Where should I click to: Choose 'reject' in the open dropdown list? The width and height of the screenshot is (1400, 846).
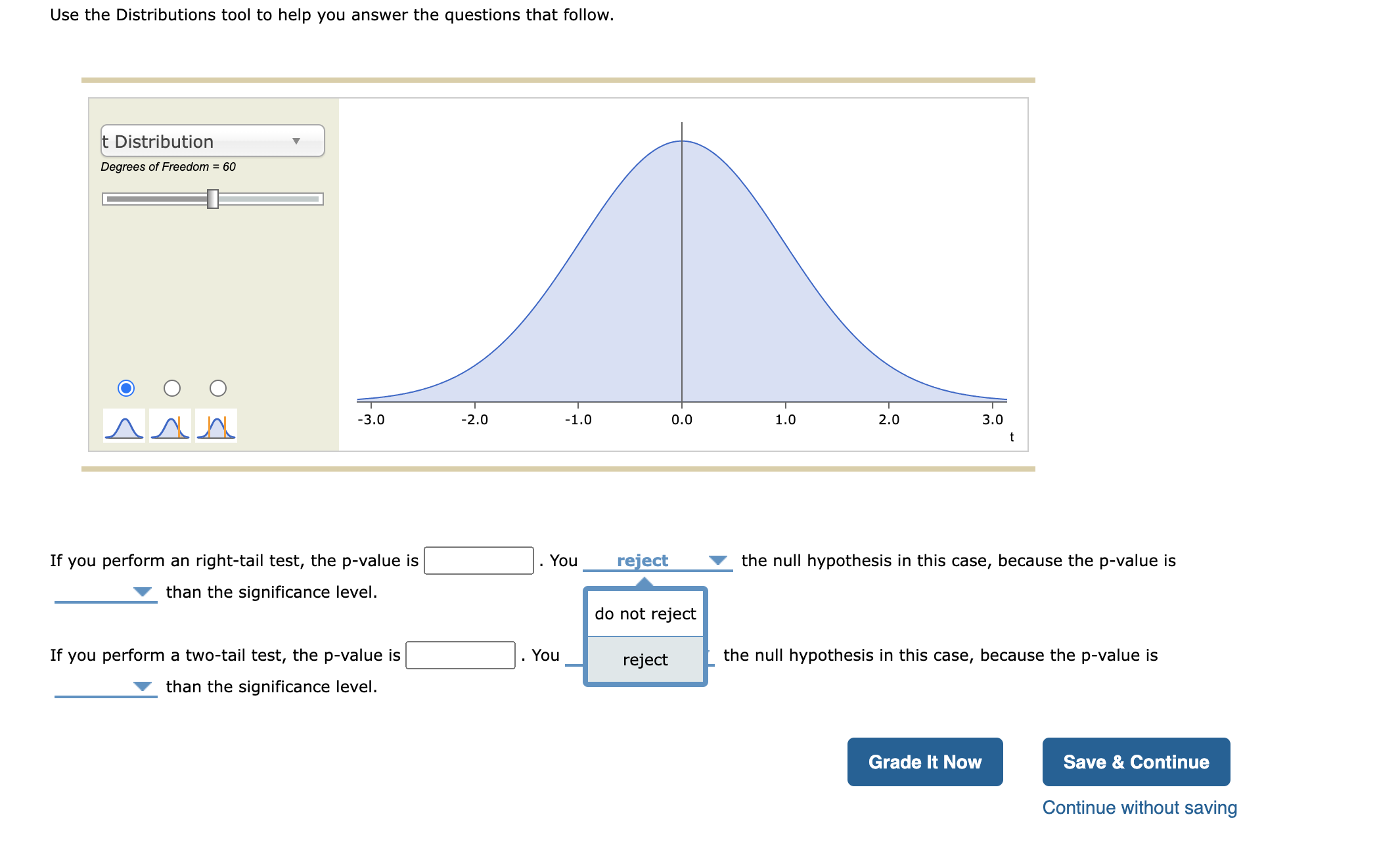(x=645, y=660)
